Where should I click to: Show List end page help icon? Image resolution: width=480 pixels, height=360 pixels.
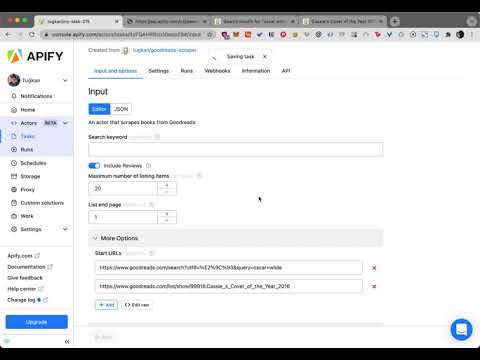[x=151, y=204]
